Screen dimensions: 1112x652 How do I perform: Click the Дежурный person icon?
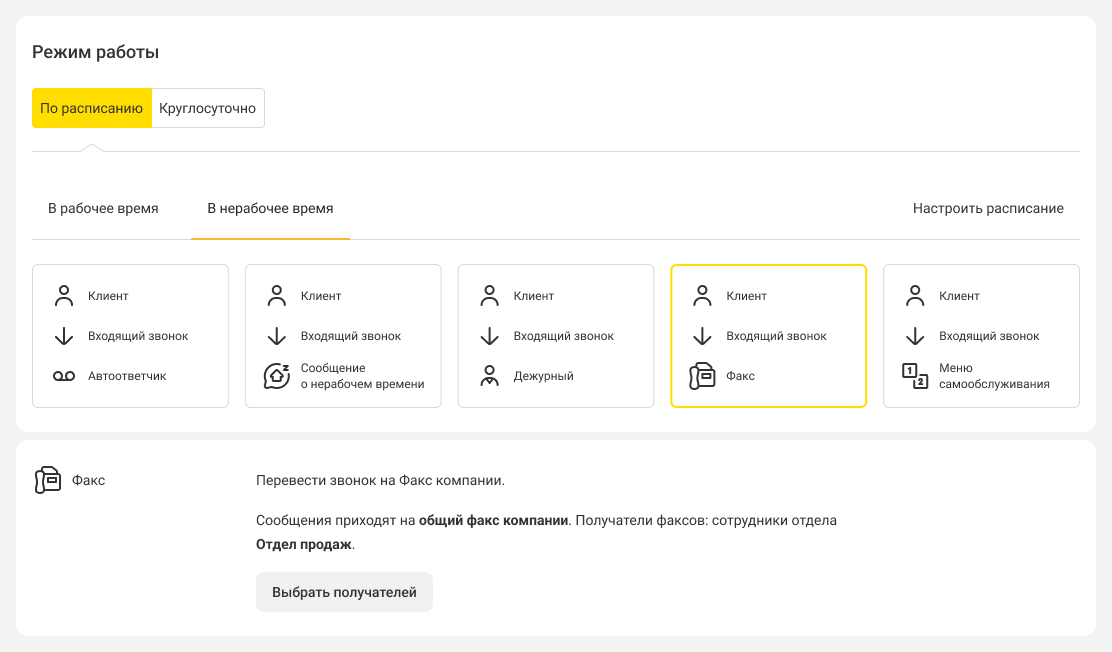coord(489,376)
